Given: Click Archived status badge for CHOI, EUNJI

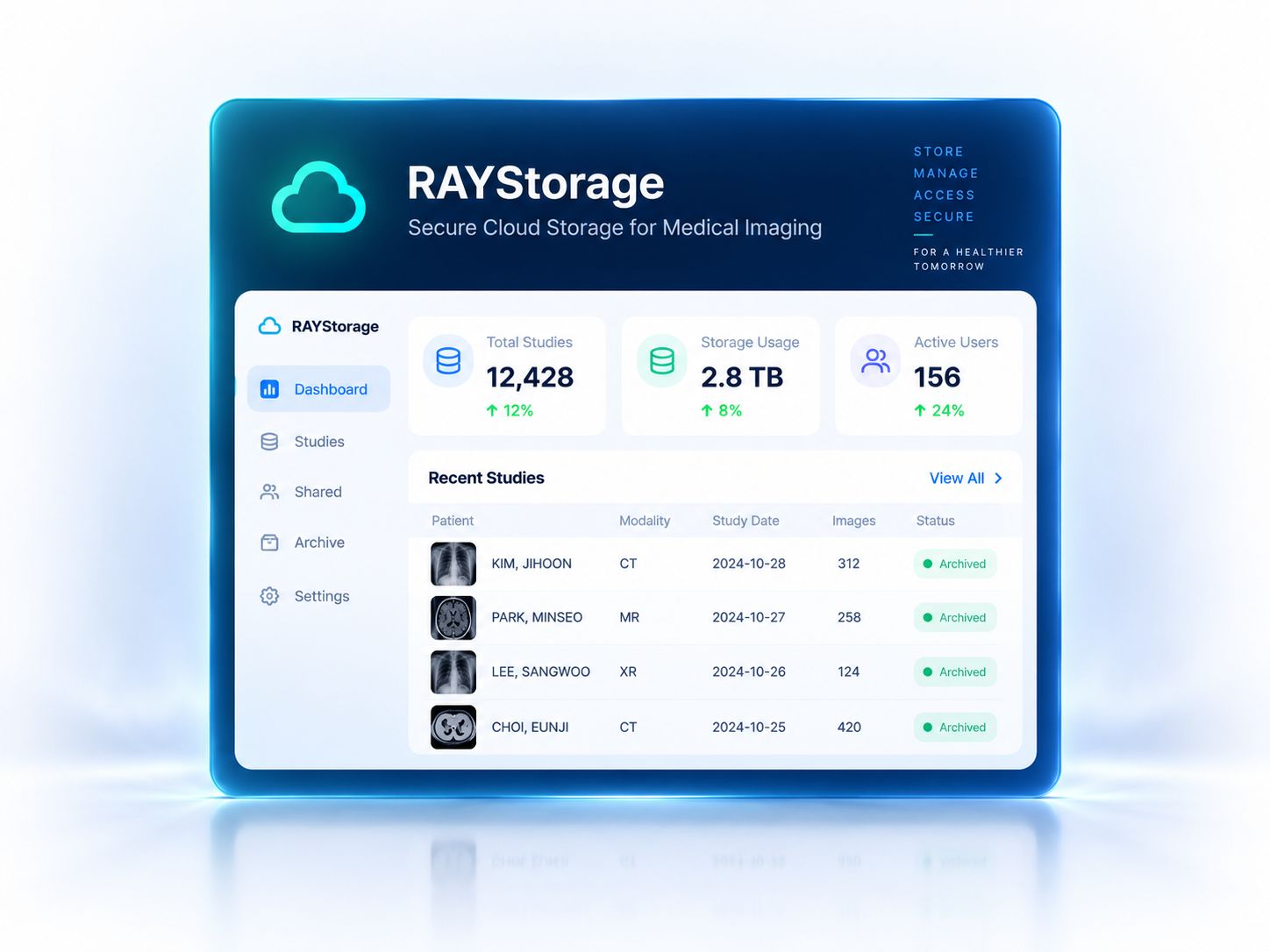Looking at the screenshot, I should pos(955,727).
